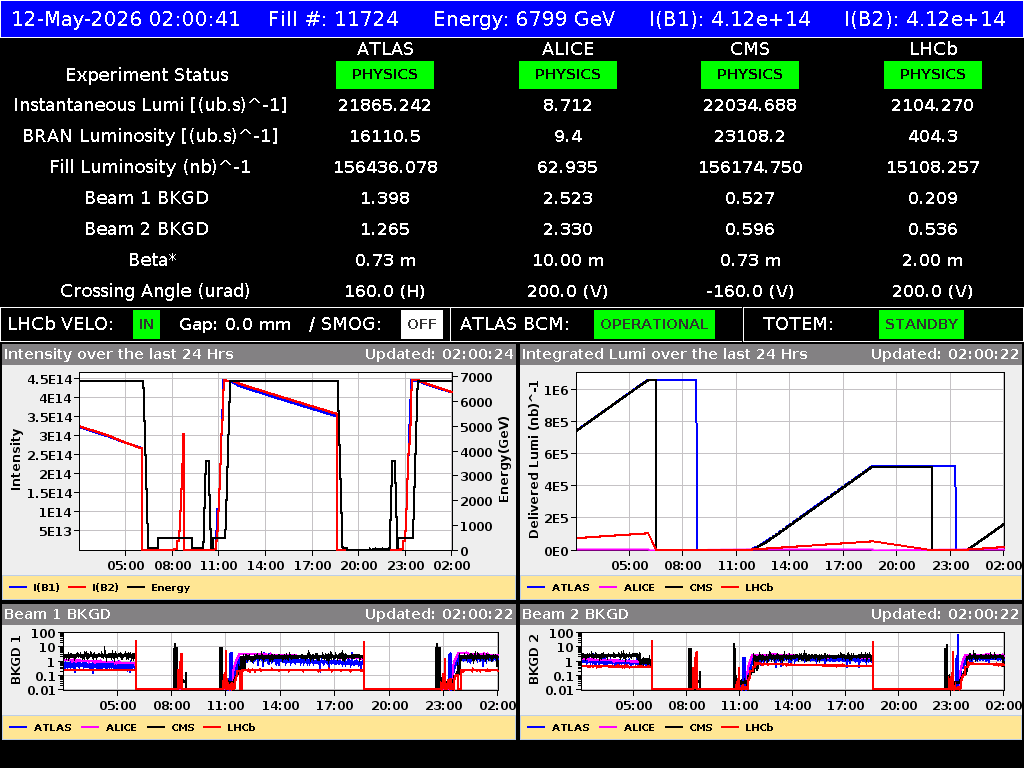This screenshot has width=1024, height=768.
Task: Click the ATLAS PHYSICS status indicator
Action: (385, 74)
